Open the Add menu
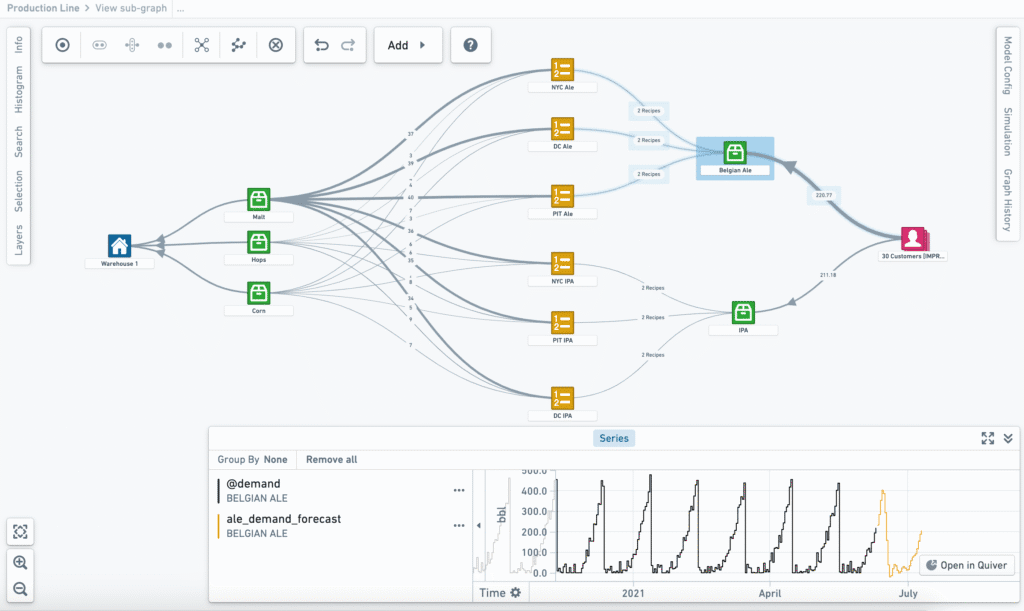1024x611 pixels. 408,45
